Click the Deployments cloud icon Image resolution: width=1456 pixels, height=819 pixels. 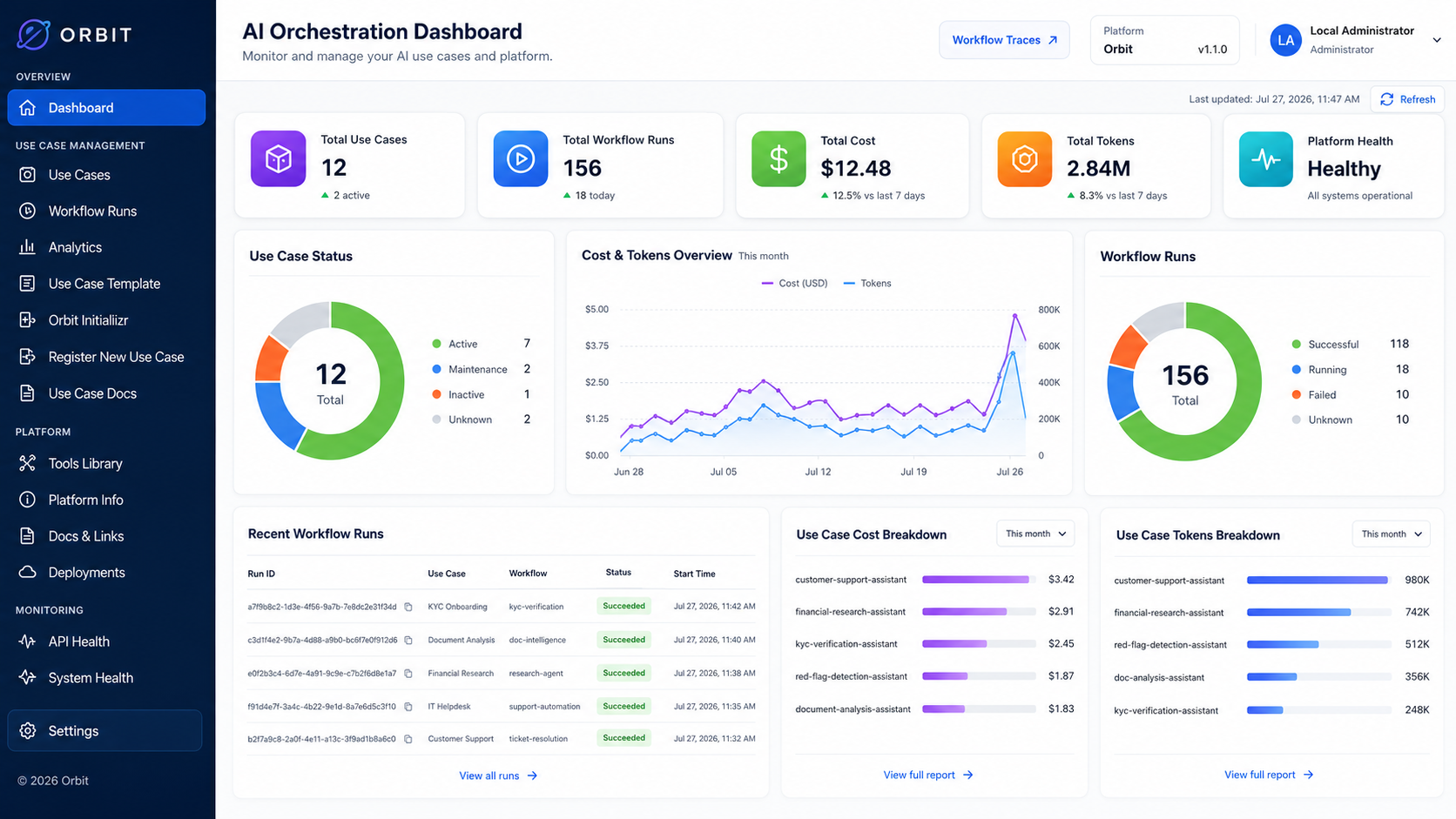[x=28, y=573]
